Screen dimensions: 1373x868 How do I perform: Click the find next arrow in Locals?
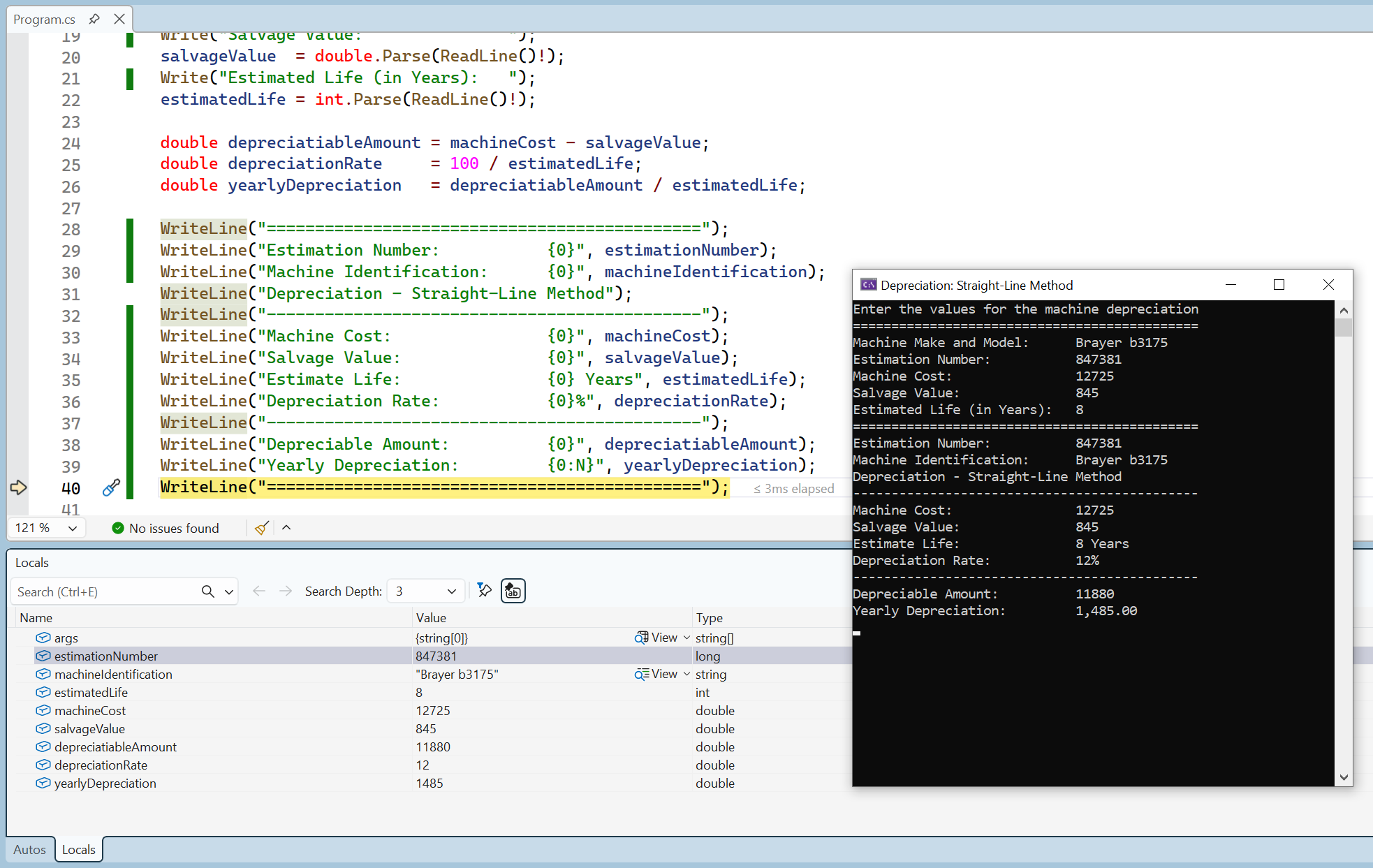pyautogui.click(x=286, y=591)
